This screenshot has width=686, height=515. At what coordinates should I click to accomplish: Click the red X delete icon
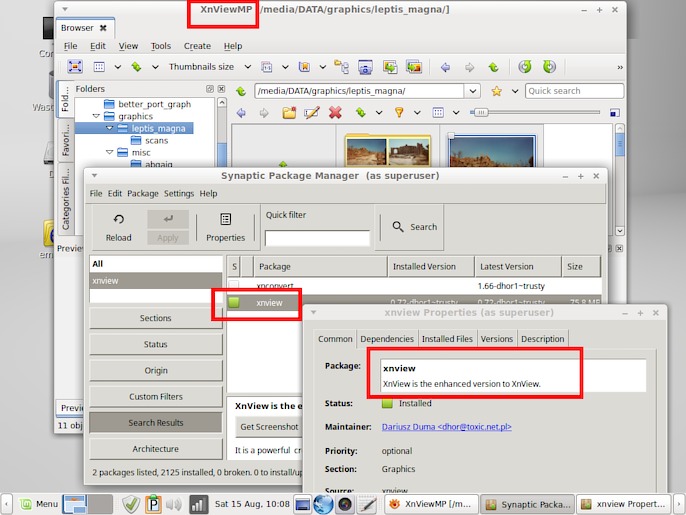click(x=335, y=113)
